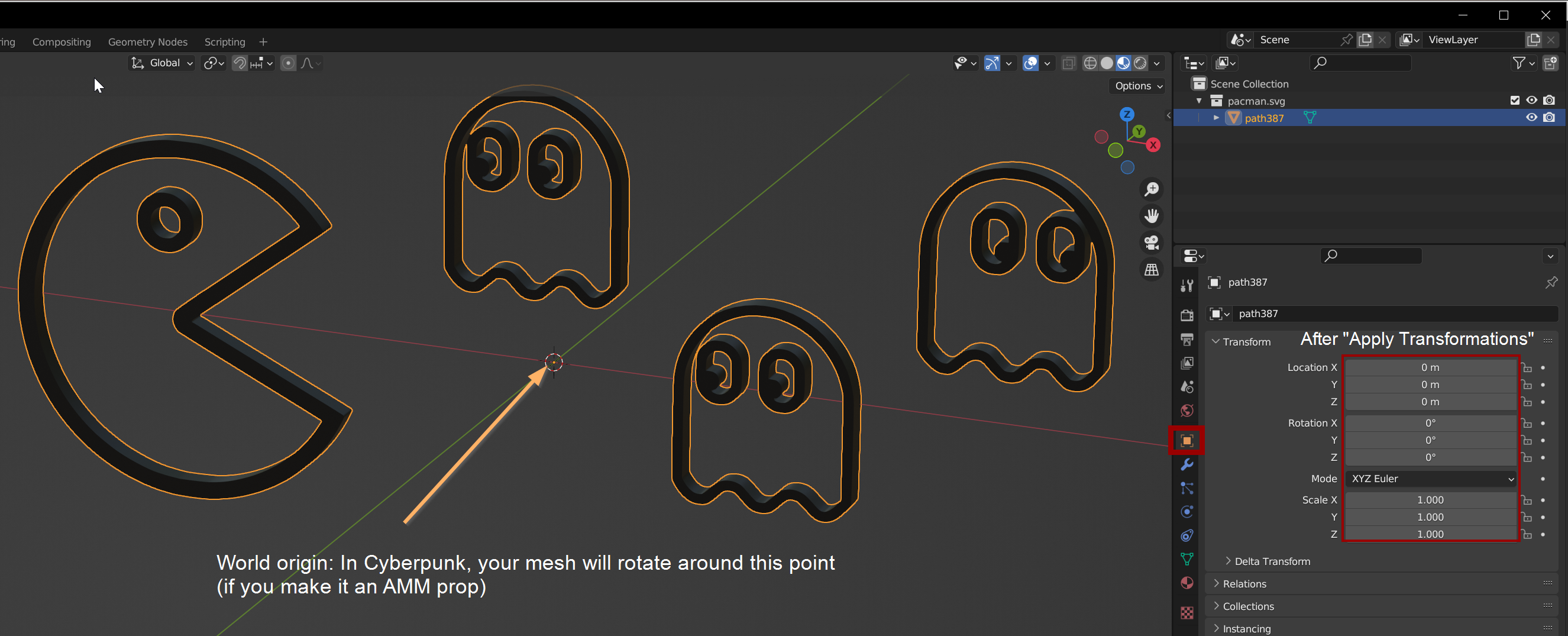Click the pan hand viewport icon
Viewport: 1568px width, 636px height.
pyautogui.click(x=1151, y=216)
